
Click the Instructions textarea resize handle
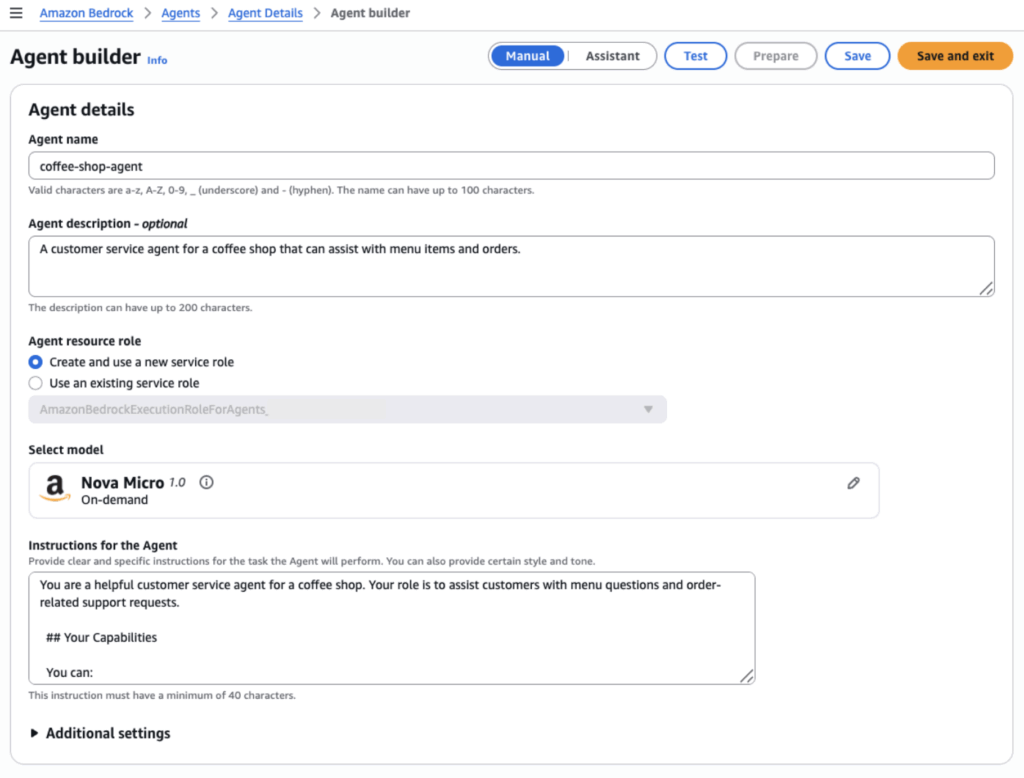click(746, 676)
